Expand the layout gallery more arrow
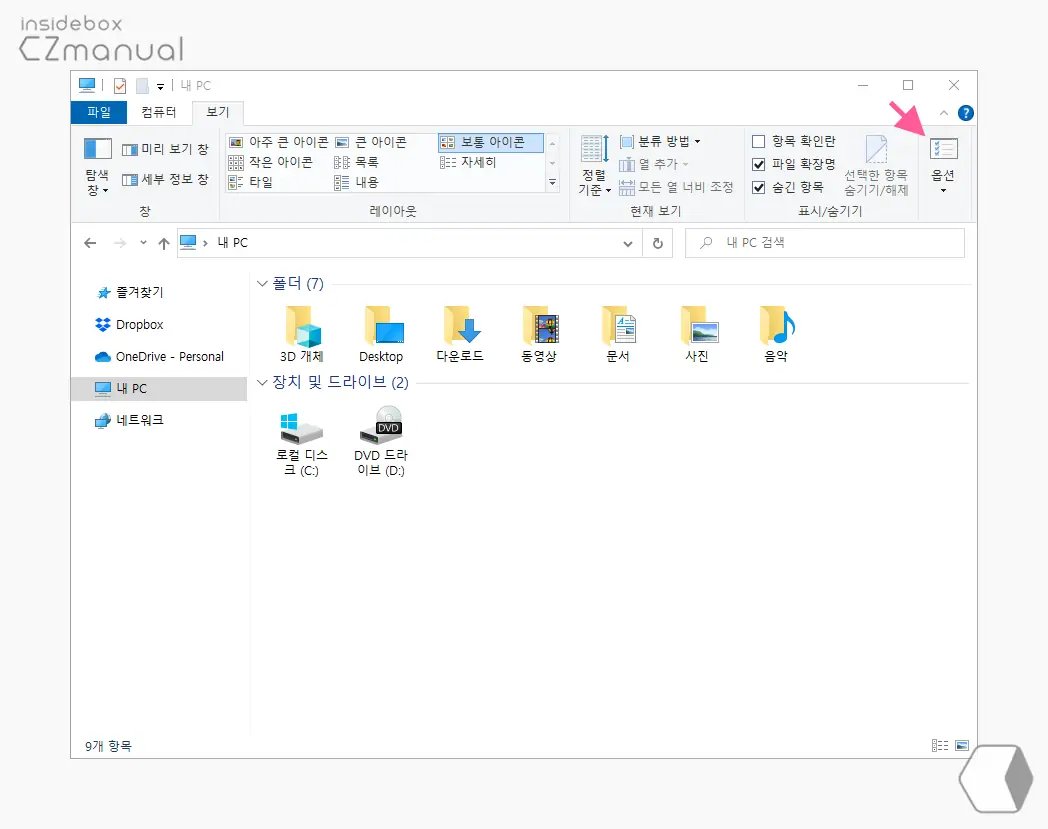Screen dimensions: 1048x829 tap(553, 182)
